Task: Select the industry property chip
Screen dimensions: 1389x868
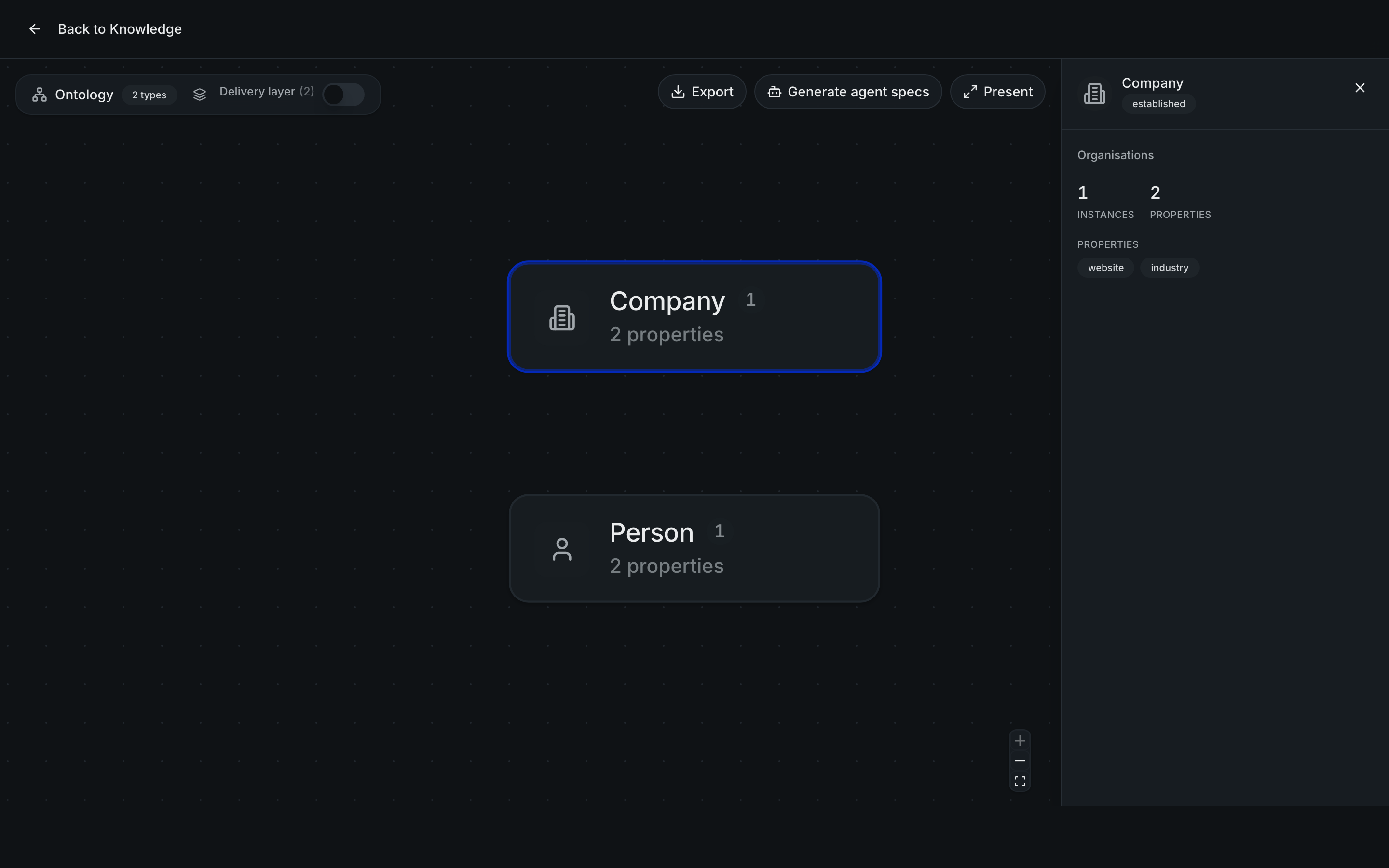Action: tap(1169, 268)
